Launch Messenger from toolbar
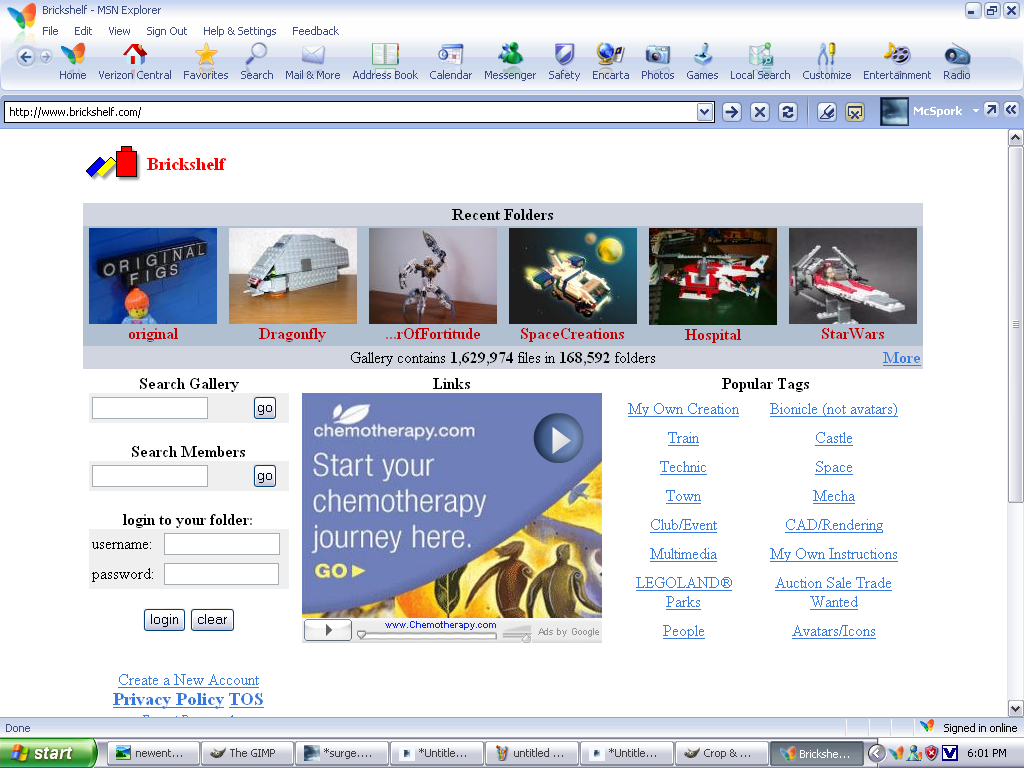Image resolution: width=1024 pixels, height=768 pixels. [x=510, y=62]
